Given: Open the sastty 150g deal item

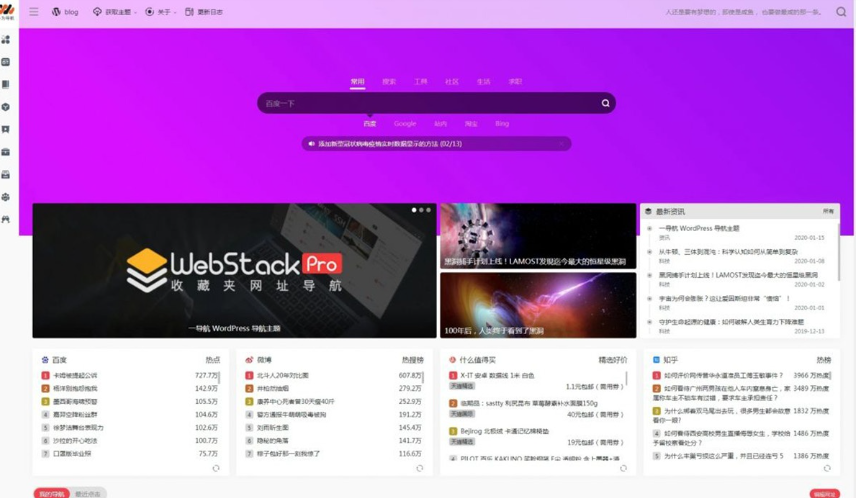Looking at the screenshot, I should click(529, 403).
